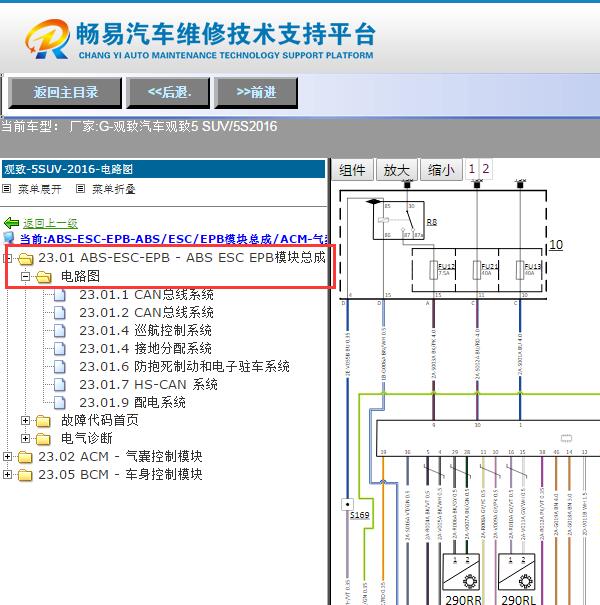Click the 290RL wheel speed sensor symbol

[516, 572]
